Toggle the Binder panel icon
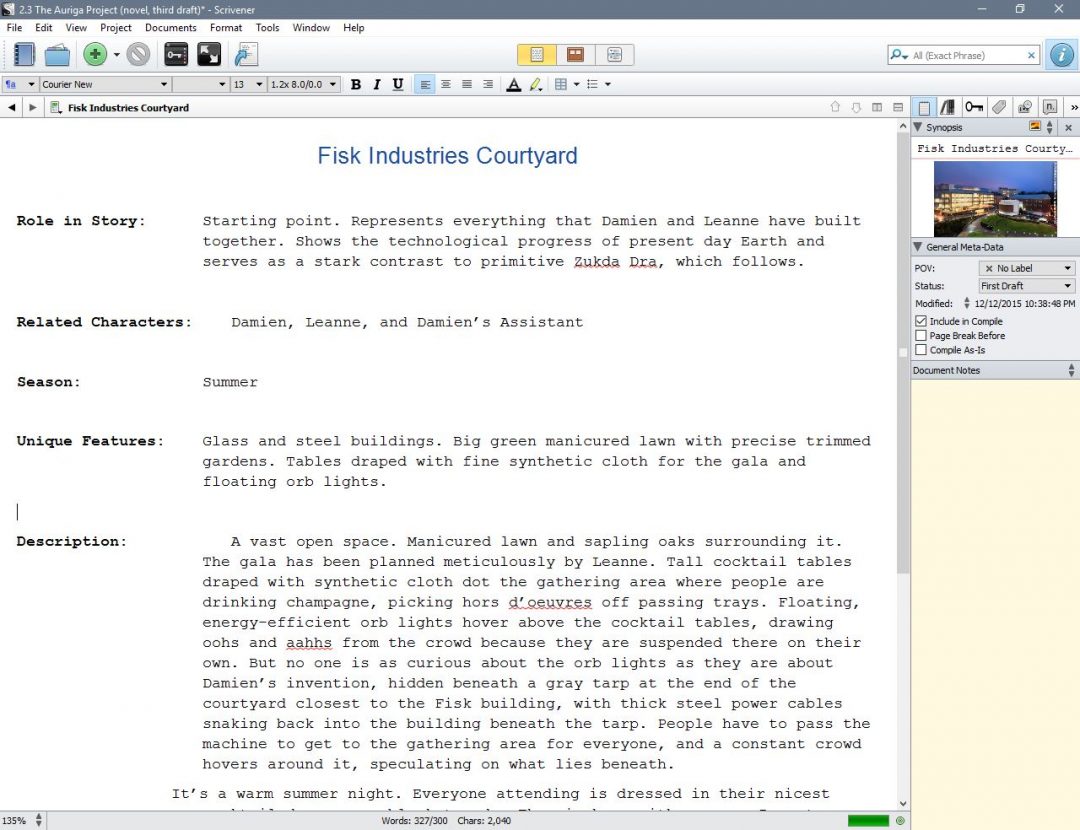The image size is (1080, 830). [x=23, y=54]
